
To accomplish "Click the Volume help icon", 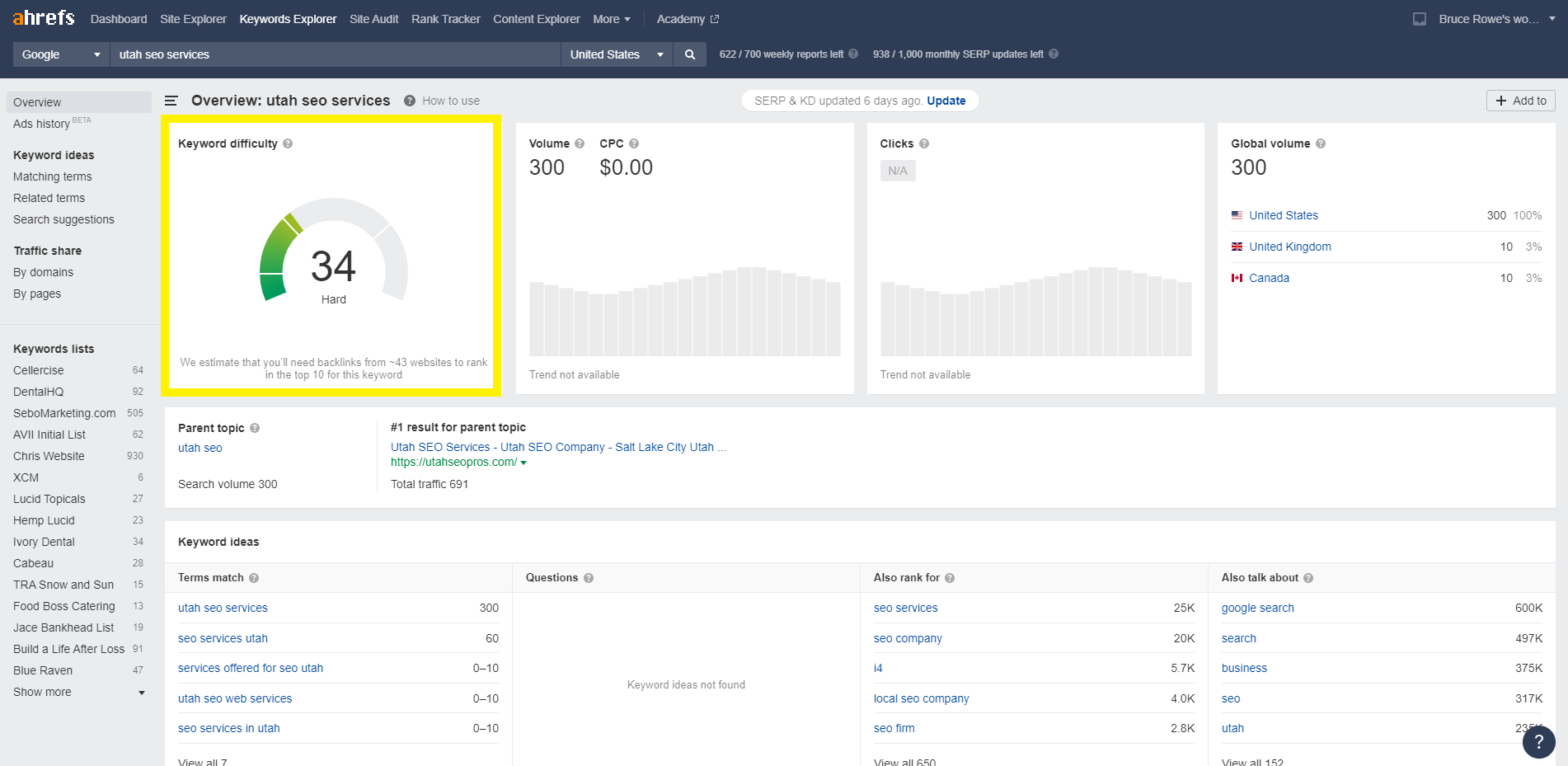I will pyautogui.click(x=580, y=143).
